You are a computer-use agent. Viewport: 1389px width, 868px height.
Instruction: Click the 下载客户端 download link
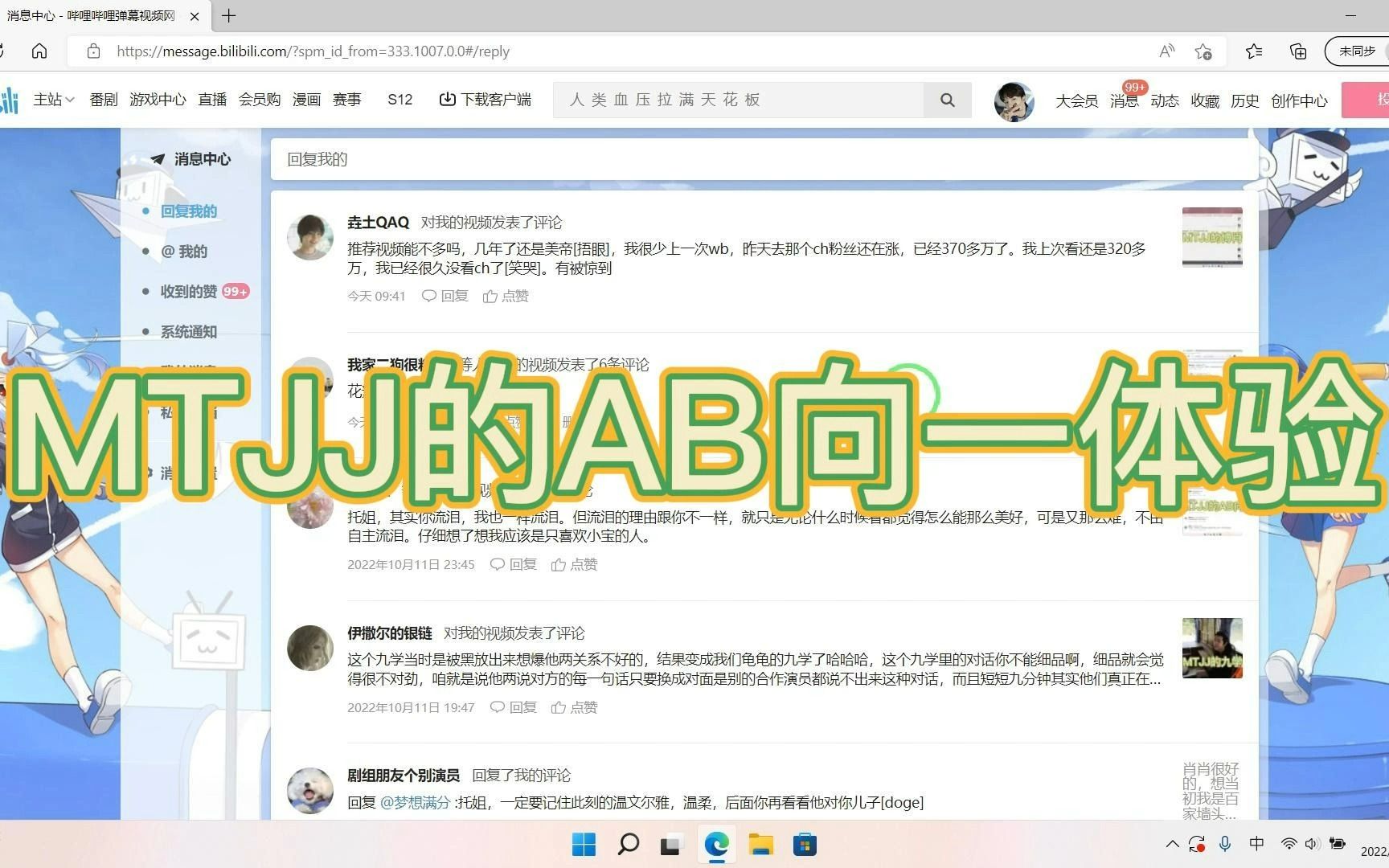click(x=485, y=100)
